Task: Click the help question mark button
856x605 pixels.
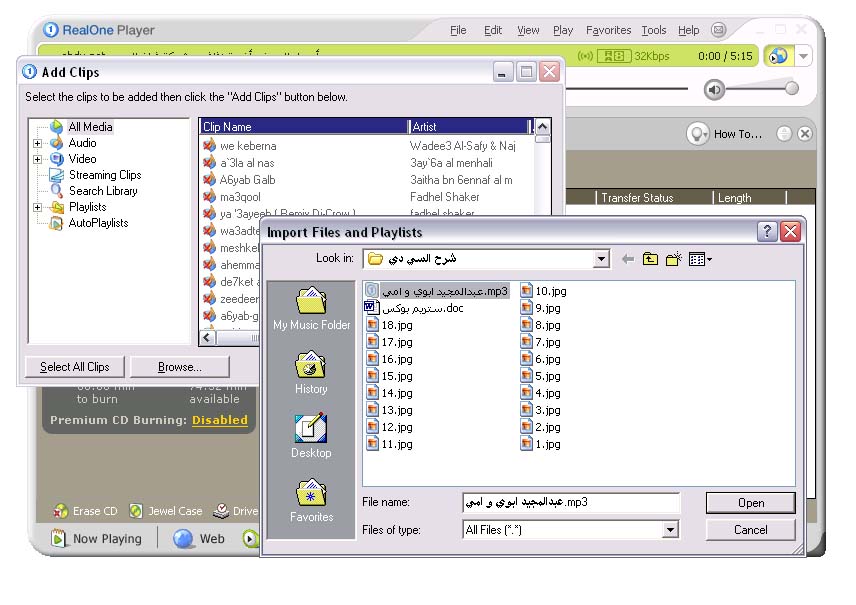Action: click(x=766, y=232)
